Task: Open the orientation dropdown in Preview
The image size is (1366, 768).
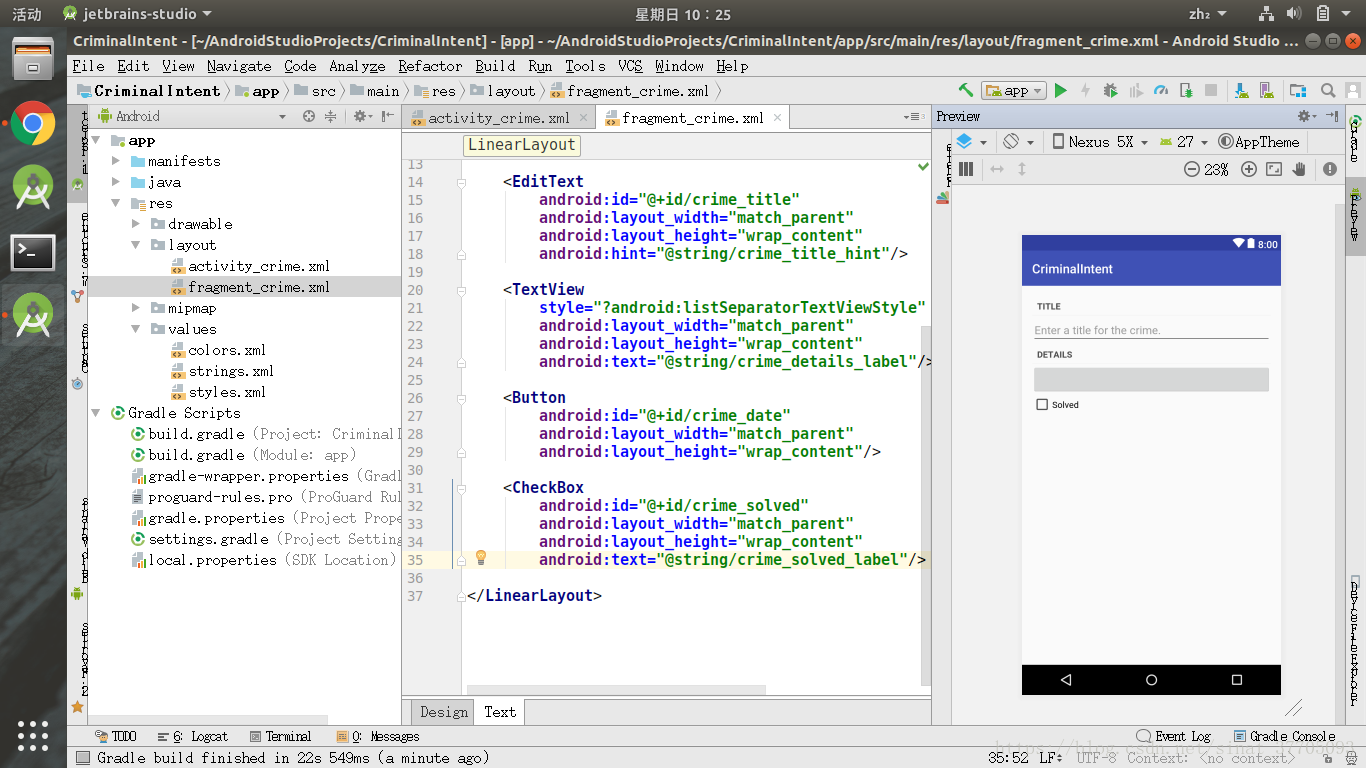Action: (1019, 142)
